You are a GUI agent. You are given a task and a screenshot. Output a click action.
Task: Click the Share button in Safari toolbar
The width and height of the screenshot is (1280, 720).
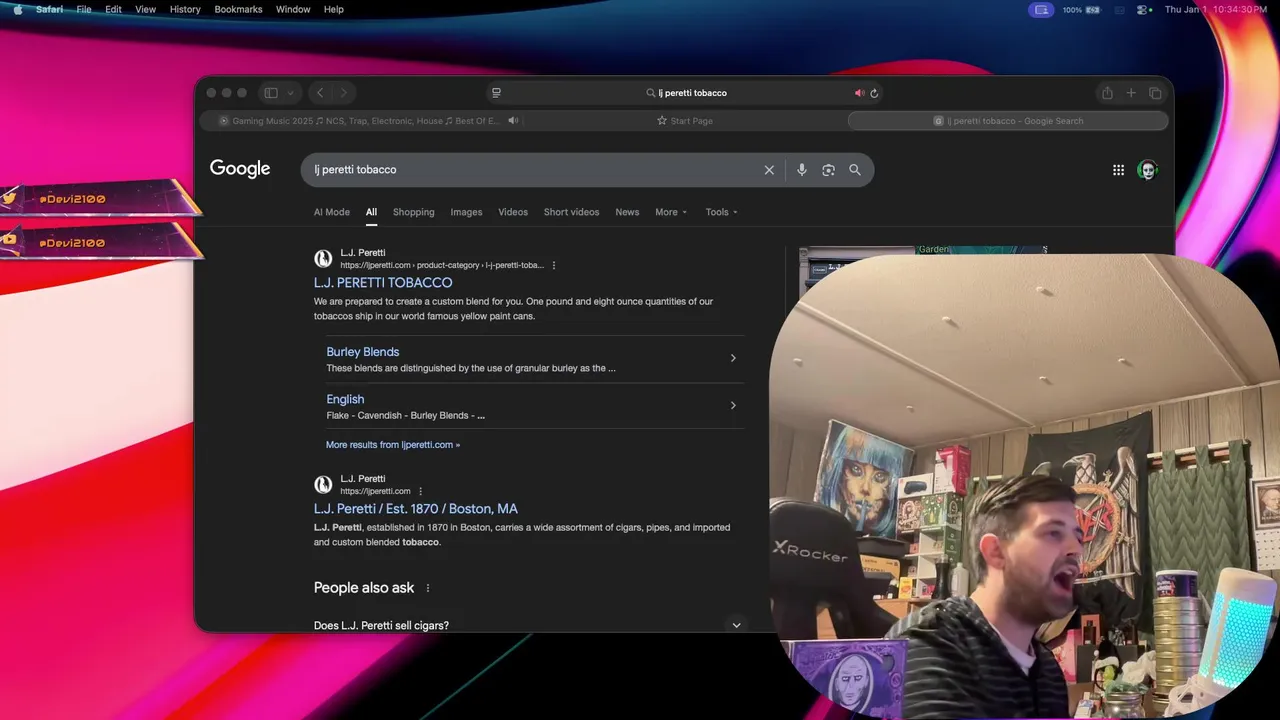[1107, 93]
